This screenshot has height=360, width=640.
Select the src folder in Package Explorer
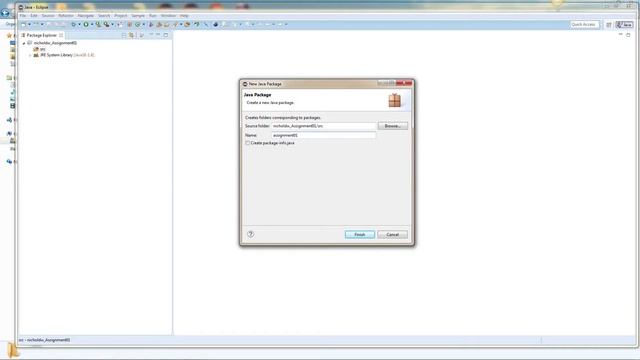point(42,49)
